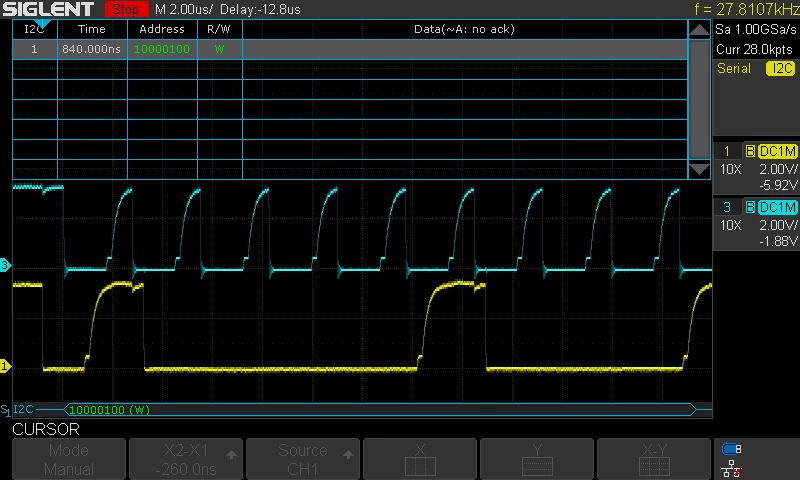Select the Address column header

pyautogui.click(x=162, y=29)
